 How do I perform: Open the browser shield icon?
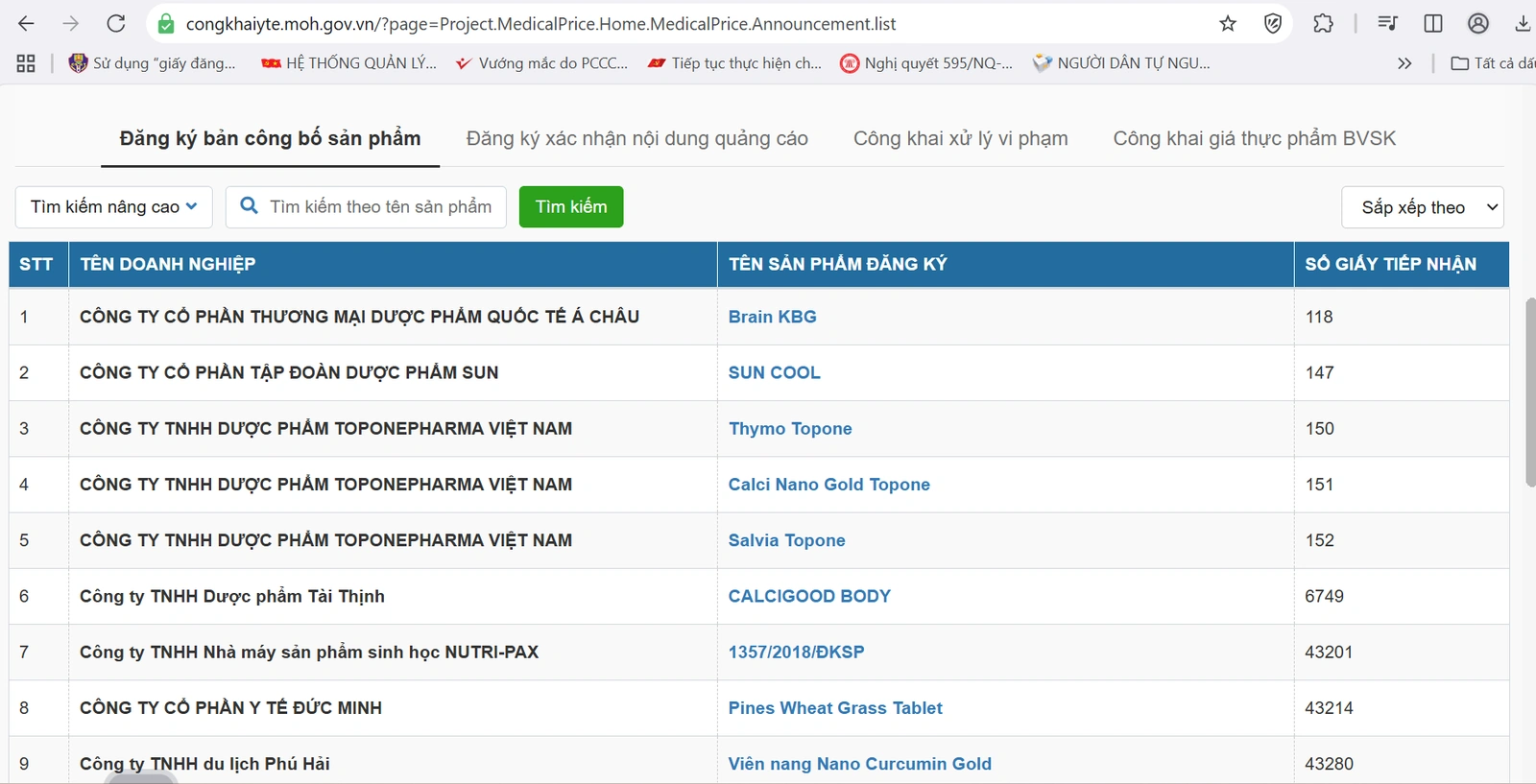coord(1273,24)
